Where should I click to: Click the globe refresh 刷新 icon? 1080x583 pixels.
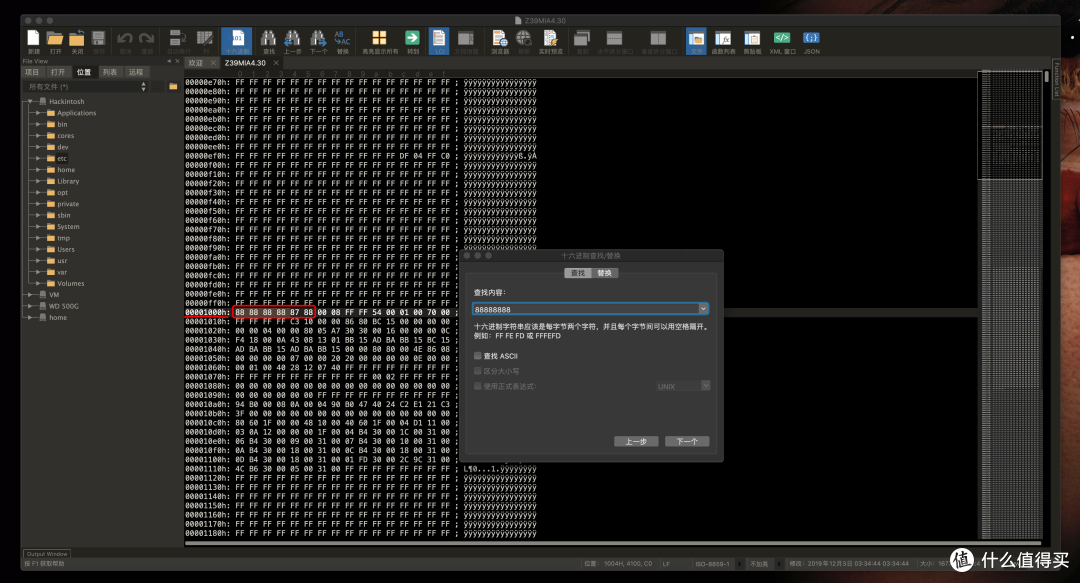524,40
